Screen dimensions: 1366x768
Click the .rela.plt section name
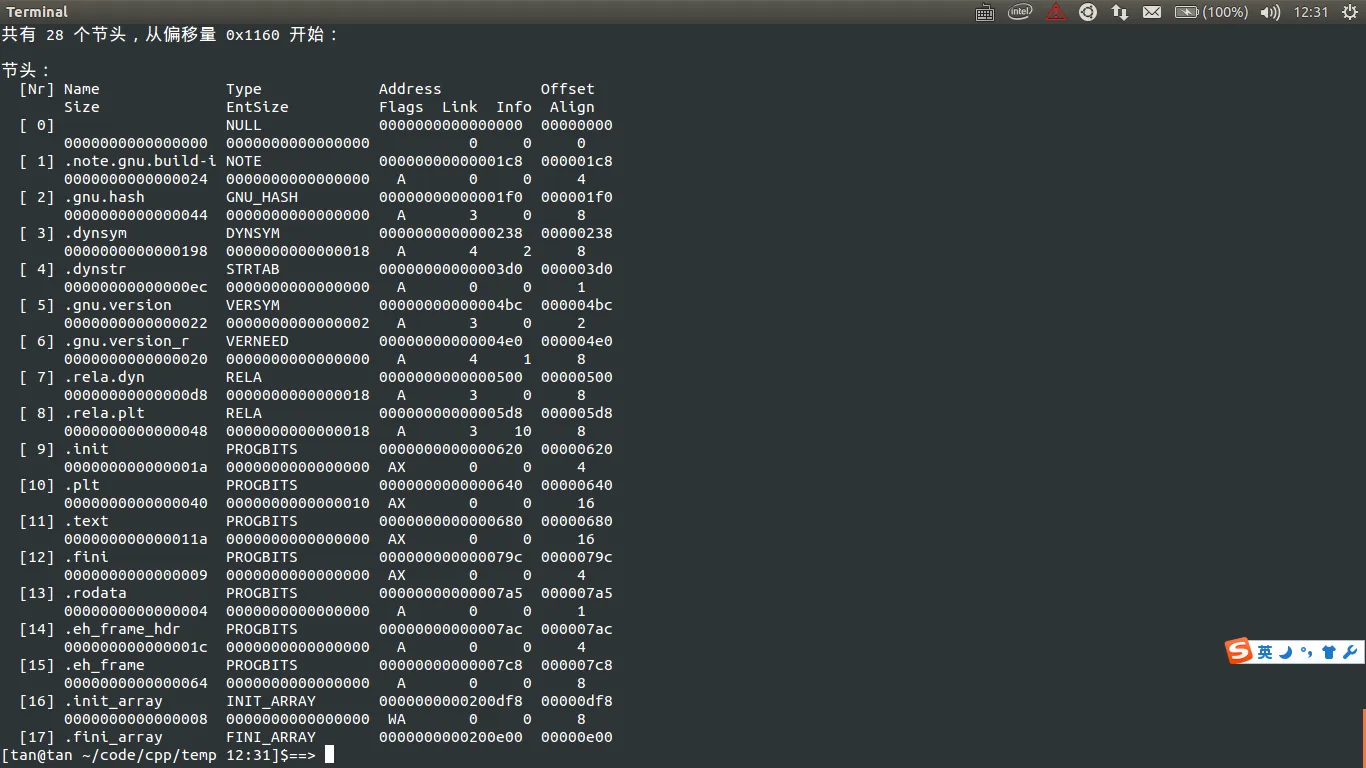click(104, 413)
